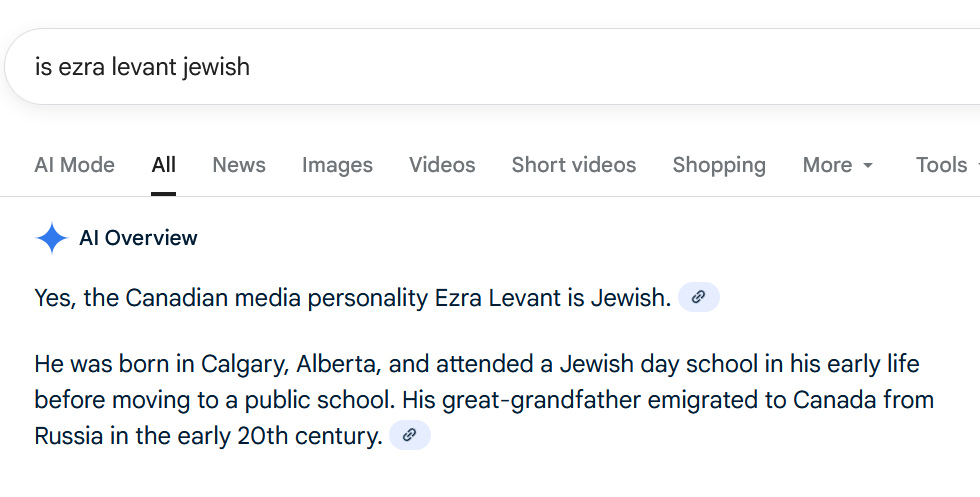Image resolution: width=980 pixels, height=497 pixels.
Task: Show Short videos results
Action: pos(574,165)
